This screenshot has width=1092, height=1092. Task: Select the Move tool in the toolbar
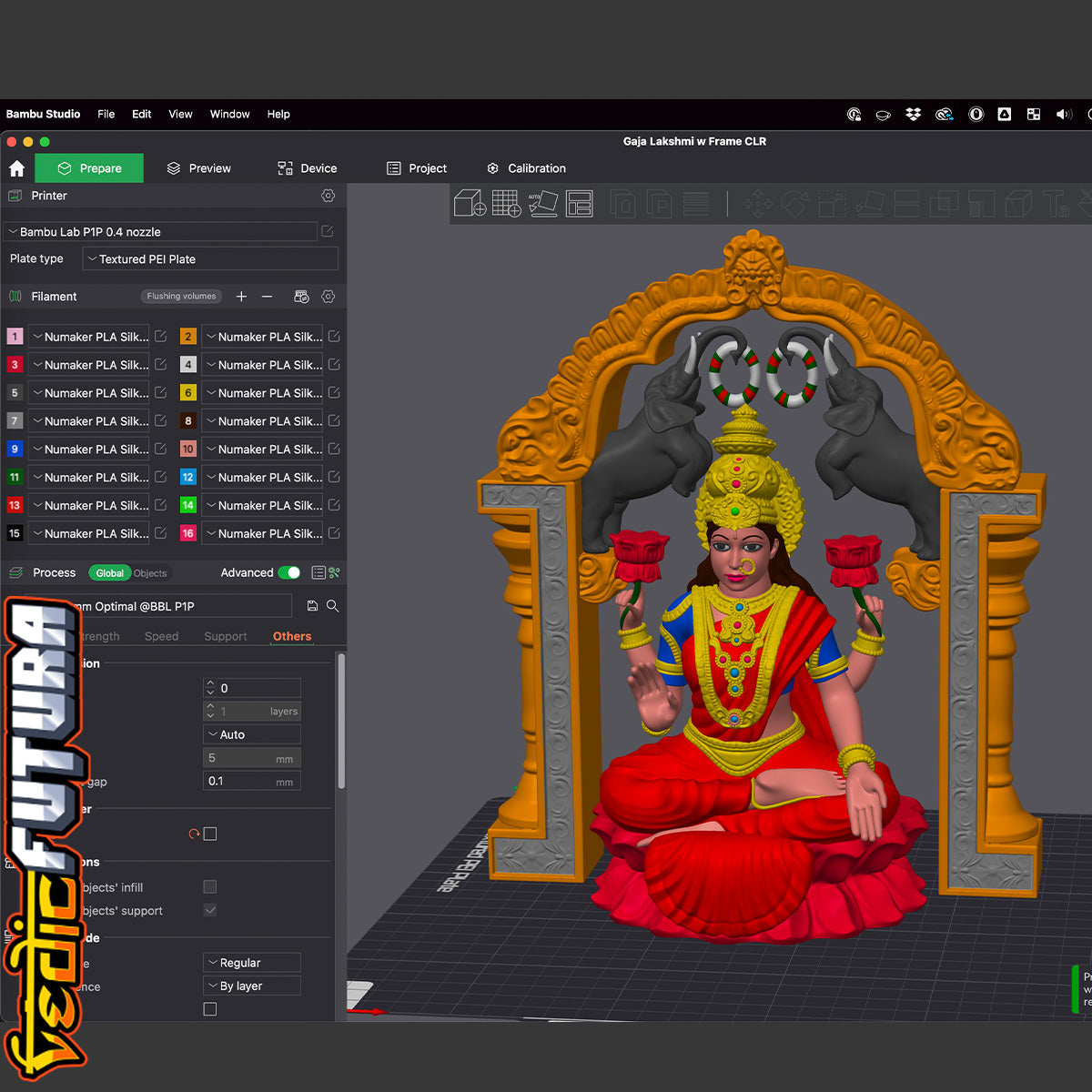click(x=759, y=203)
